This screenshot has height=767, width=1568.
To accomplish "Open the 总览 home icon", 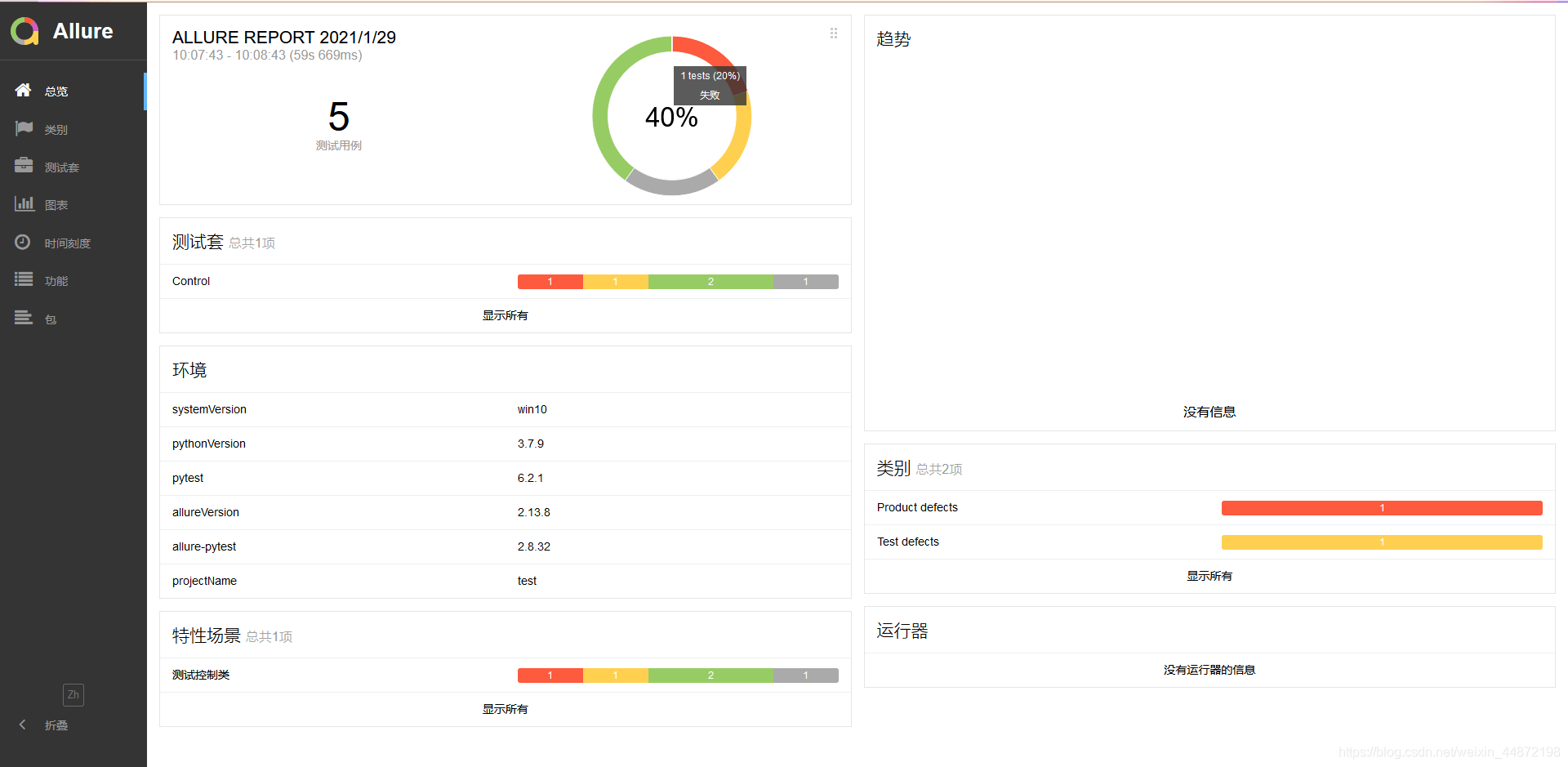I will (x=23, y=90).
